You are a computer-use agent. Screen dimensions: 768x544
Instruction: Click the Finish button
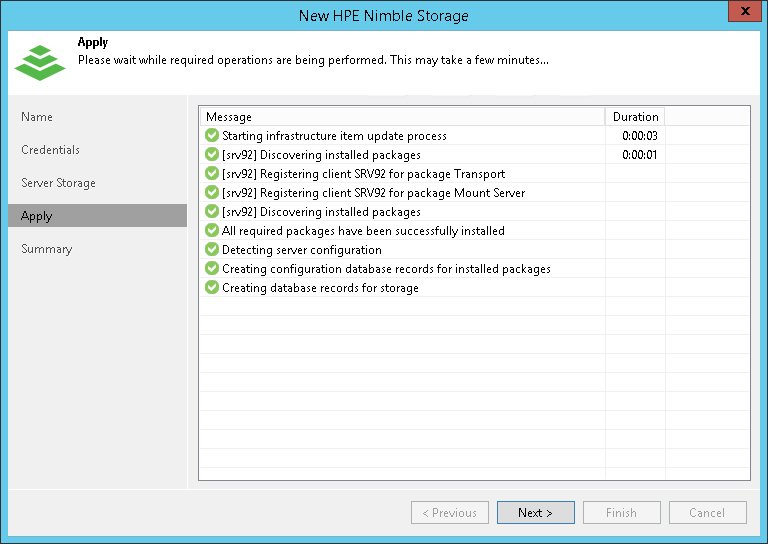click(622, 513)
